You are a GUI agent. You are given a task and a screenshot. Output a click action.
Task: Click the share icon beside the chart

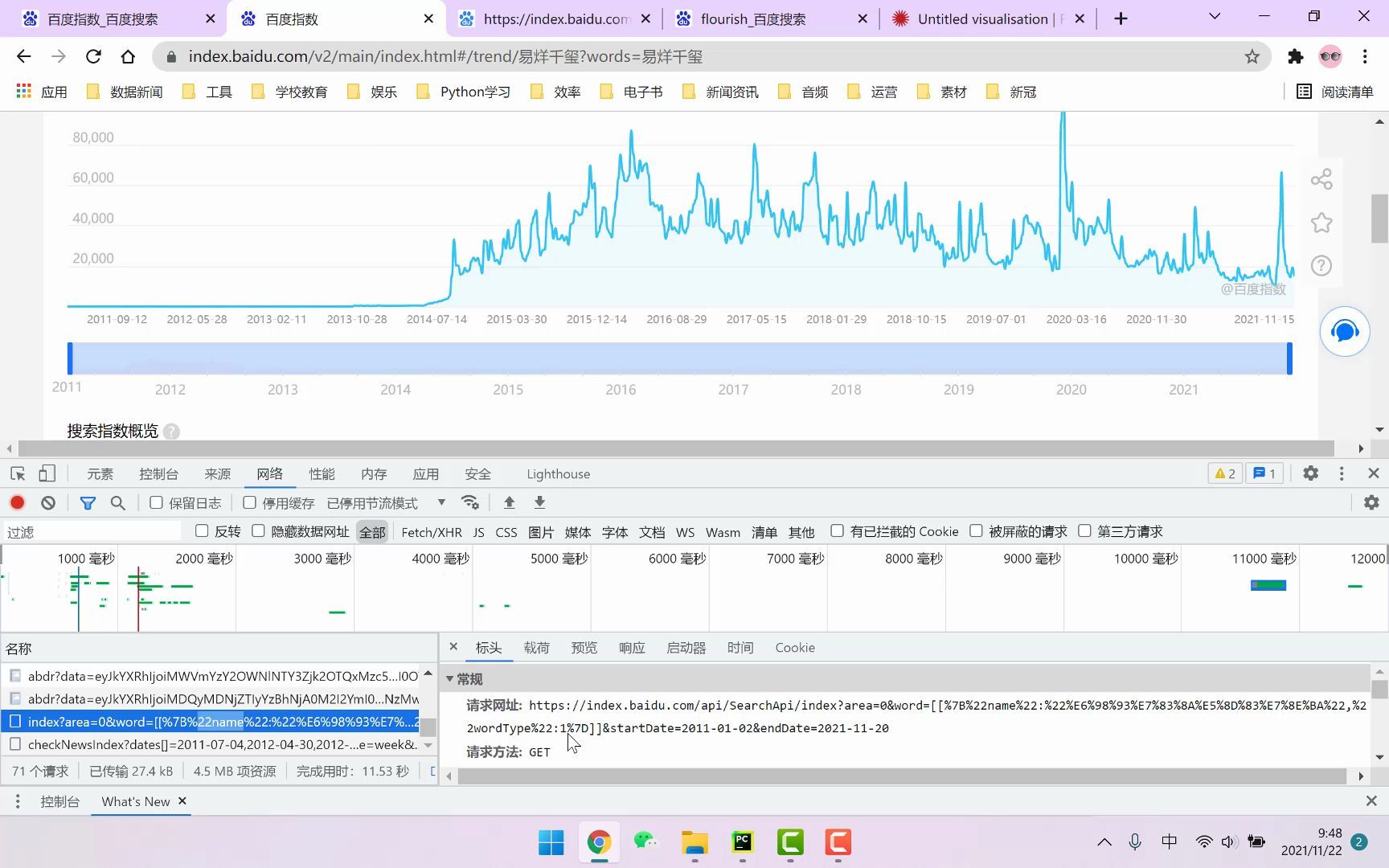coord(1321,178)
